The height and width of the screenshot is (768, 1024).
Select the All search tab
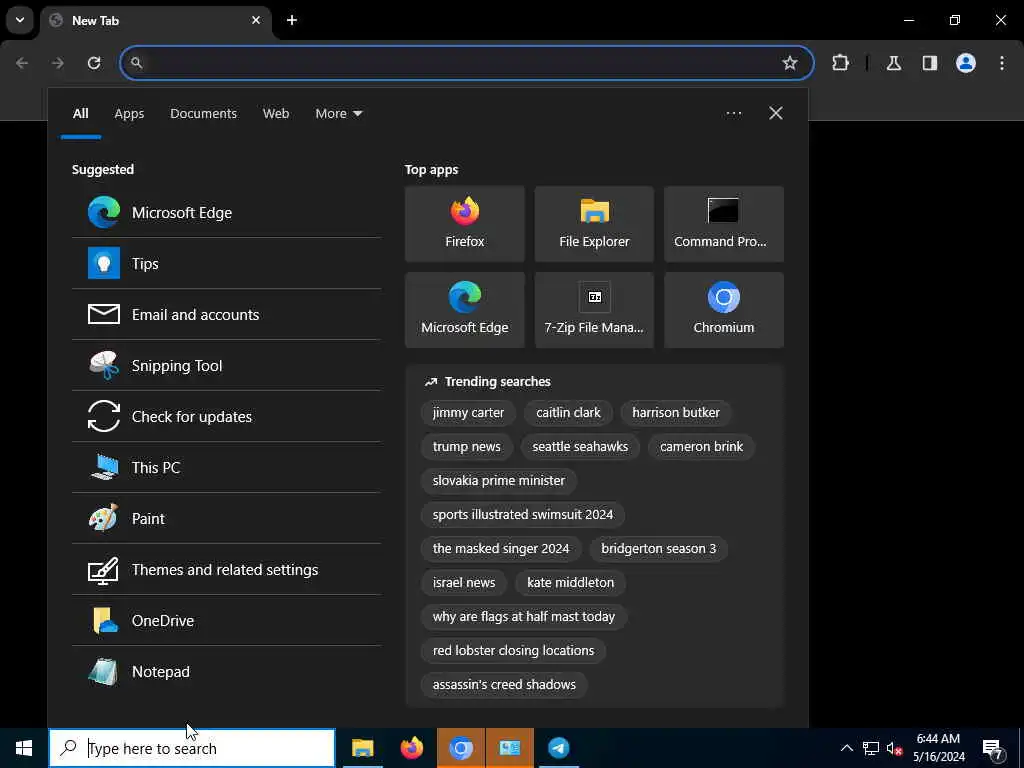(x=80, y=114)
